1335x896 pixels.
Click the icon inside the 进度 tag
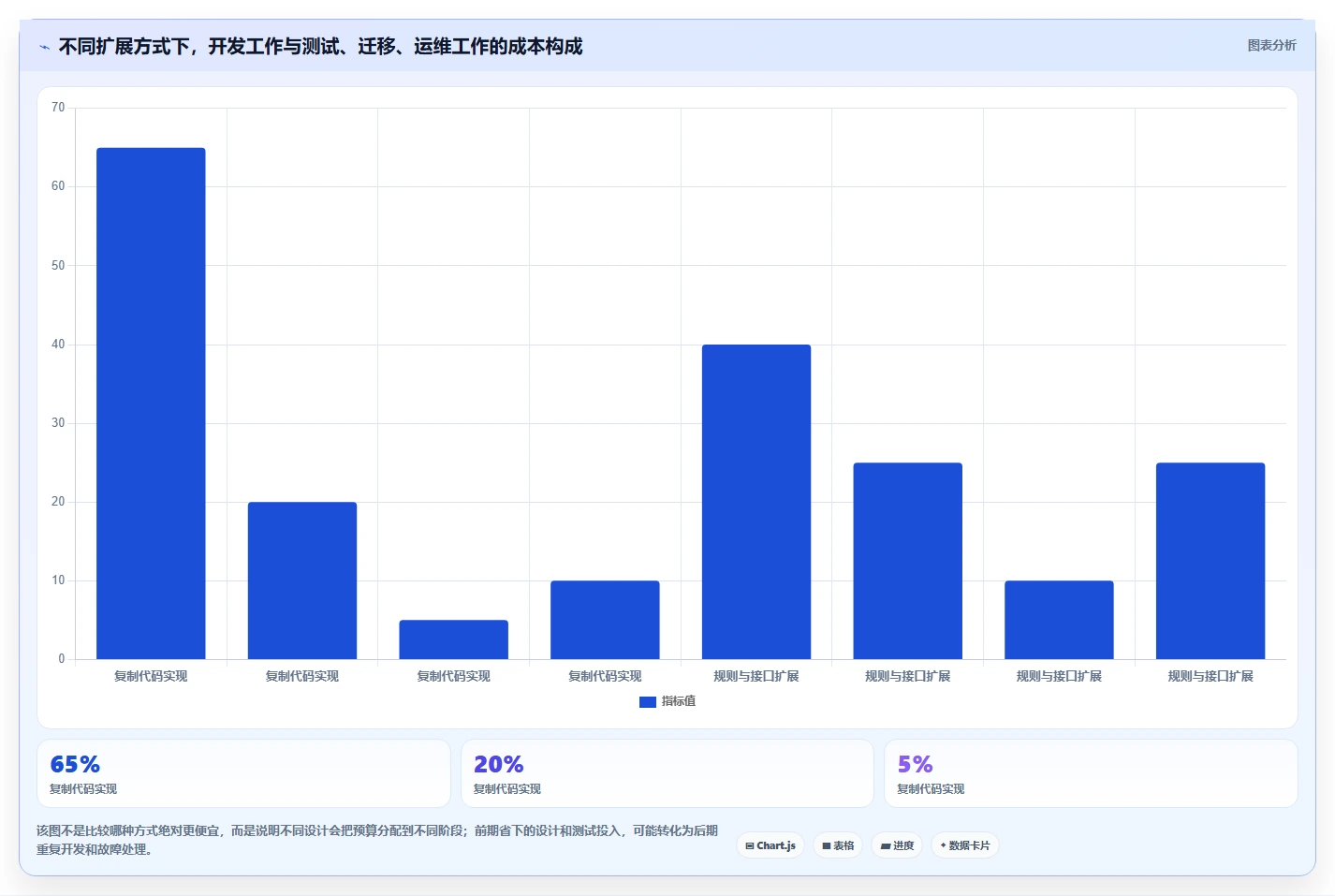tap(886, 845)
